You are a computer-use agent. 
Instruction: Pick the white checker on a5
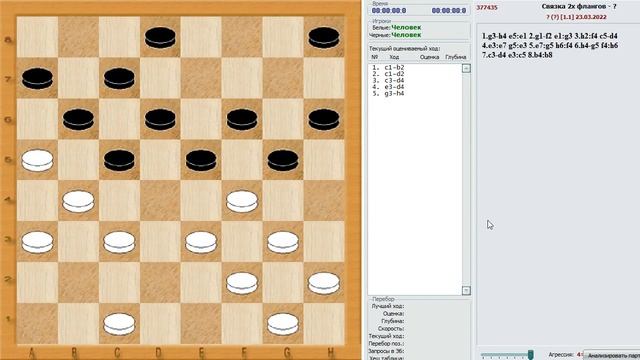[x=37, y=160]
